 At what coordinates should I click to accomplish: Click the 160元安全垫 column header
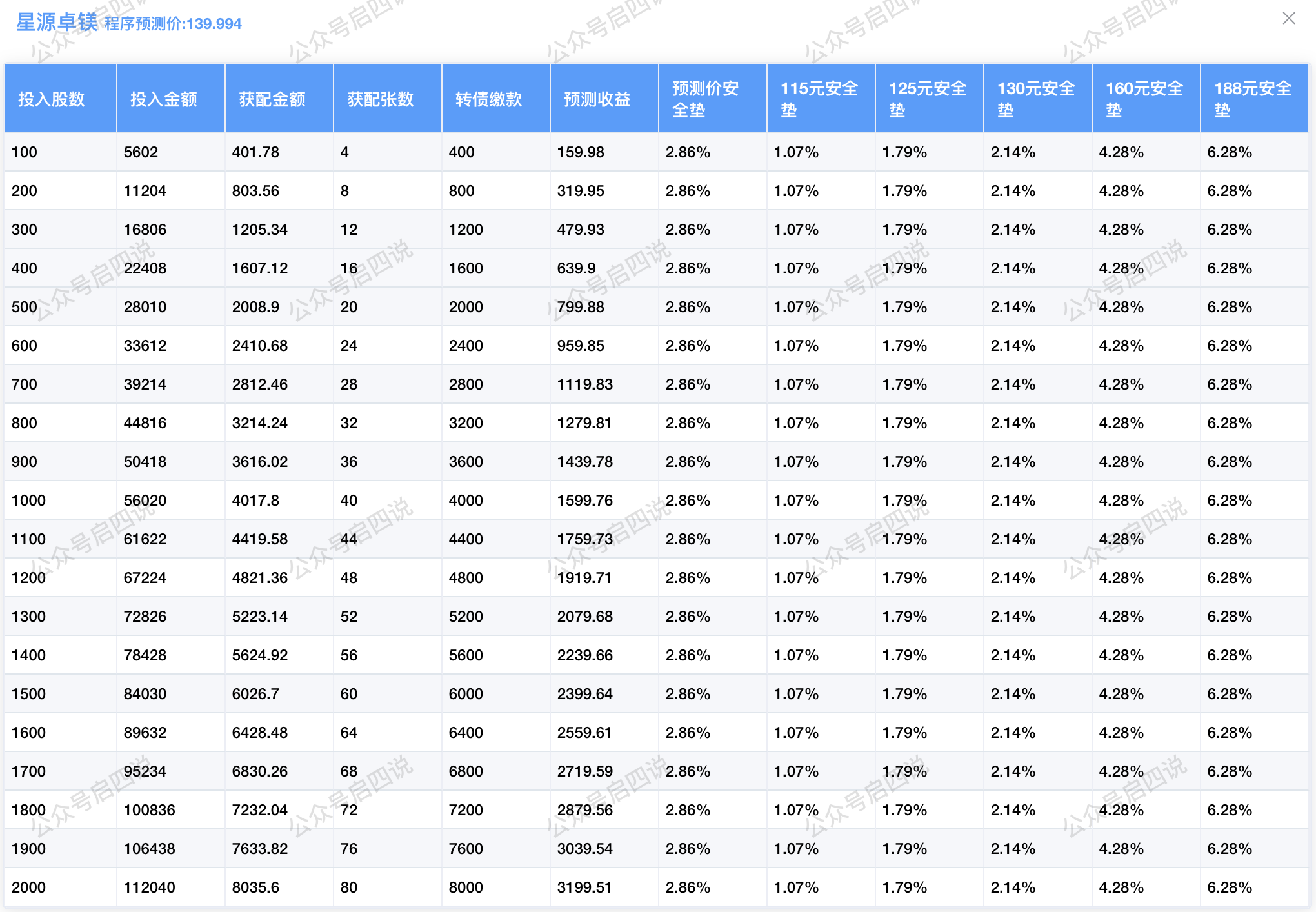[x=1144, y=99]
